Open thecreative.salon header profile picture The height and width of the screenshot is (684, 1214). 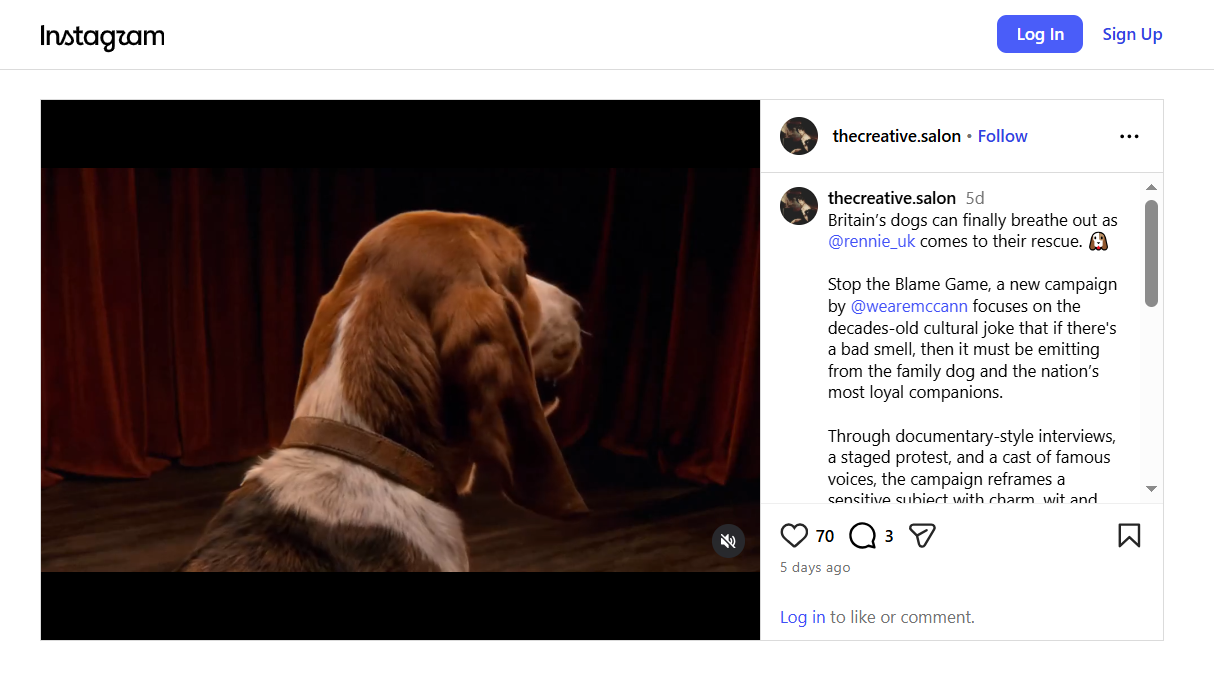click(x=799, y=136)
